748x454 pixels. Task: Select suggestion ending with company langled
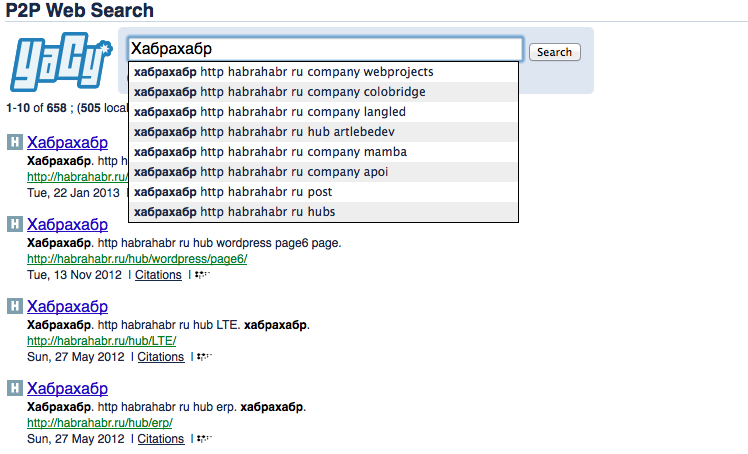coord(323,112)
